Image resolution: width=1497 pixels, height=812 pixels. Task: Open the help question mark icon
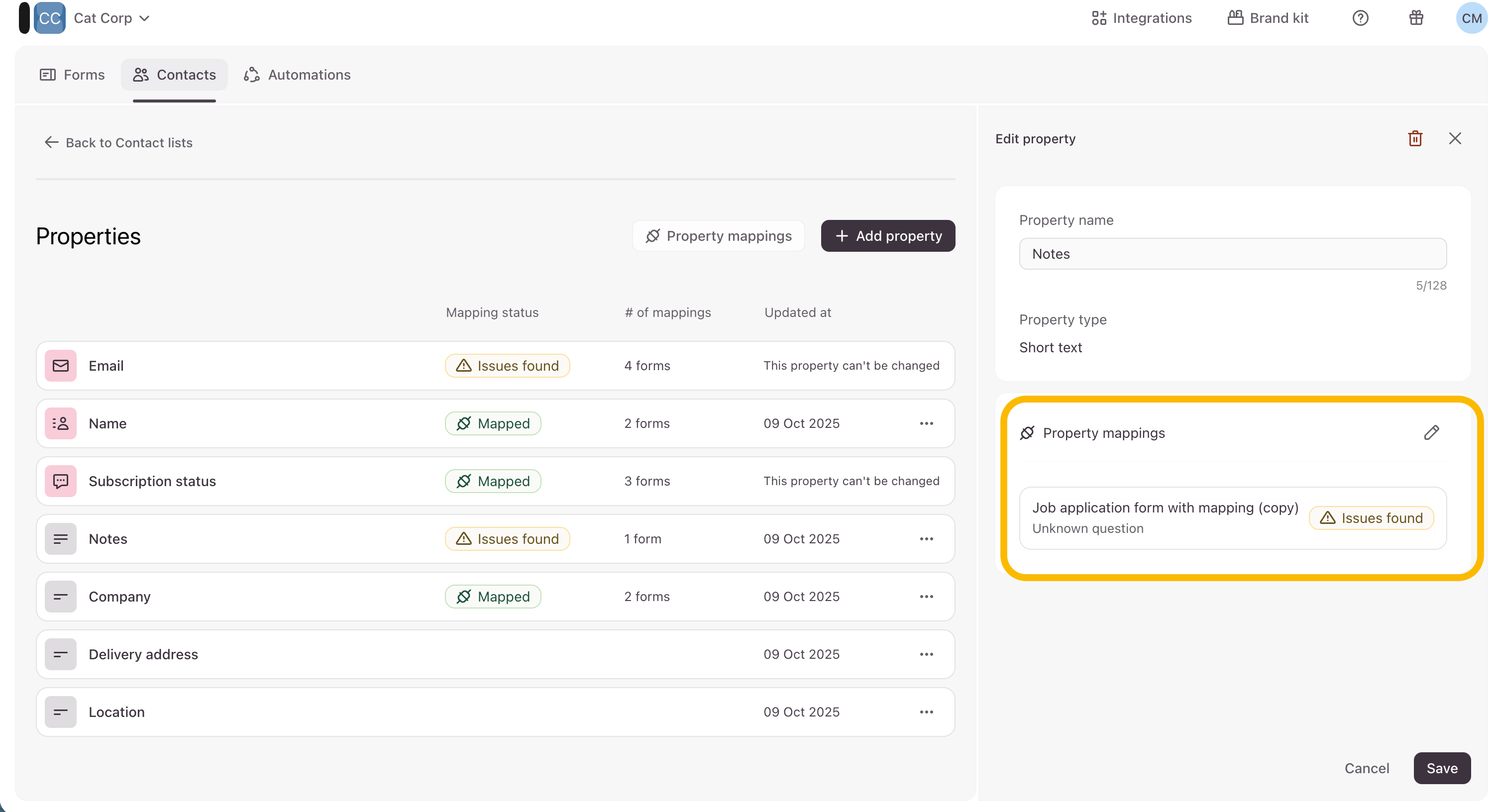pos(1360,18)
